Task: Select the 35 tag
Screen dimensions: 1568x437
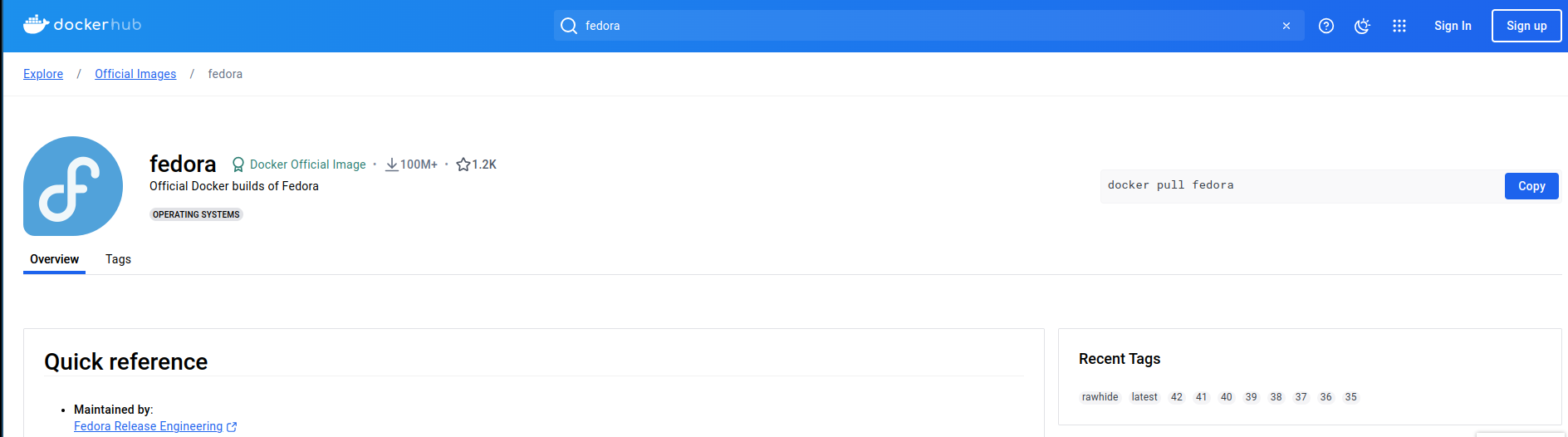Action: [1351, 397]
